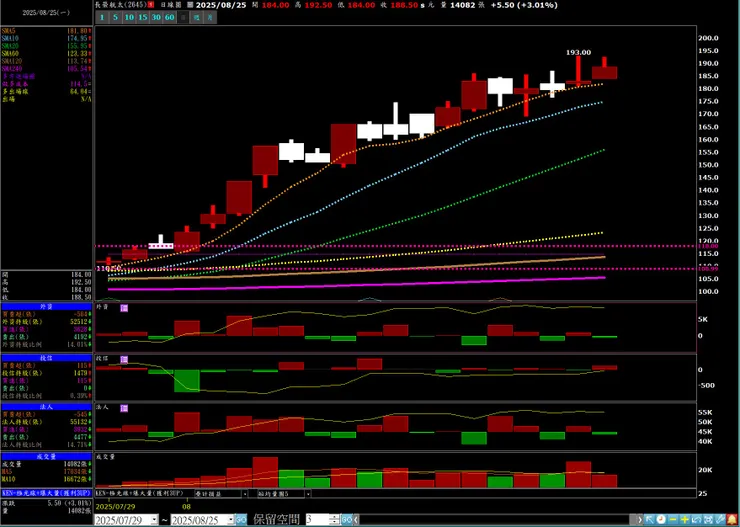Open the purple settings icon in 法人 pane
The image size is (740, 527).
point(124,407)
